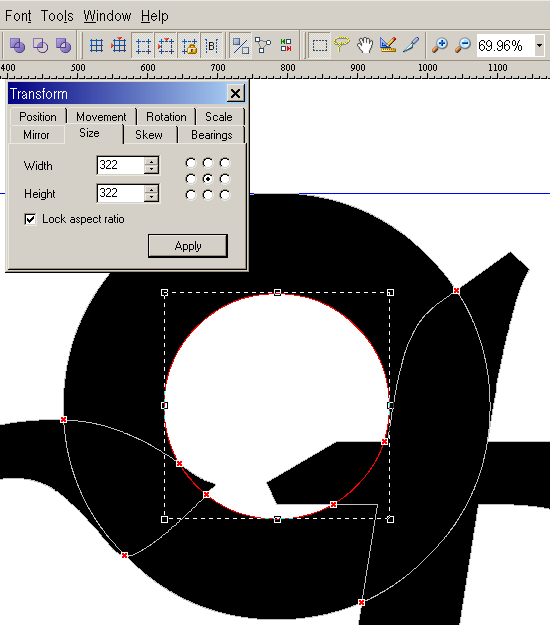Open the zoom percentage dropdown

(x=539, y=45)
